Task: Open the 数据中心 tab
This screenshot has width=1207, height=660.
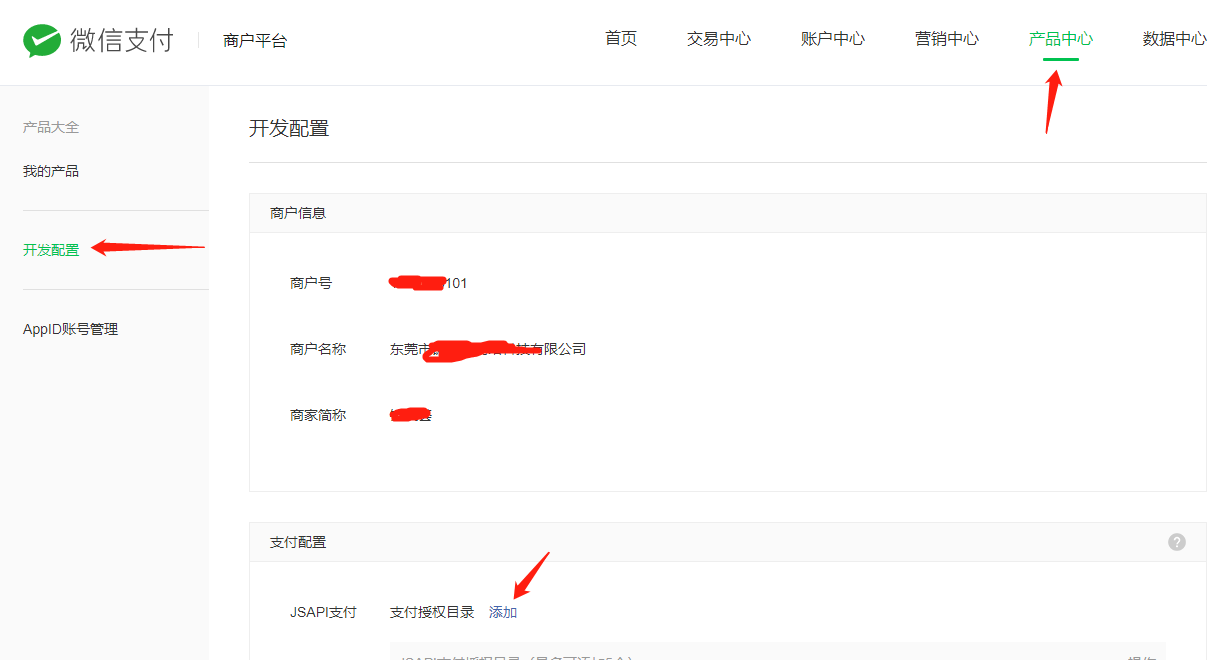Action: tap(1173, 39)
